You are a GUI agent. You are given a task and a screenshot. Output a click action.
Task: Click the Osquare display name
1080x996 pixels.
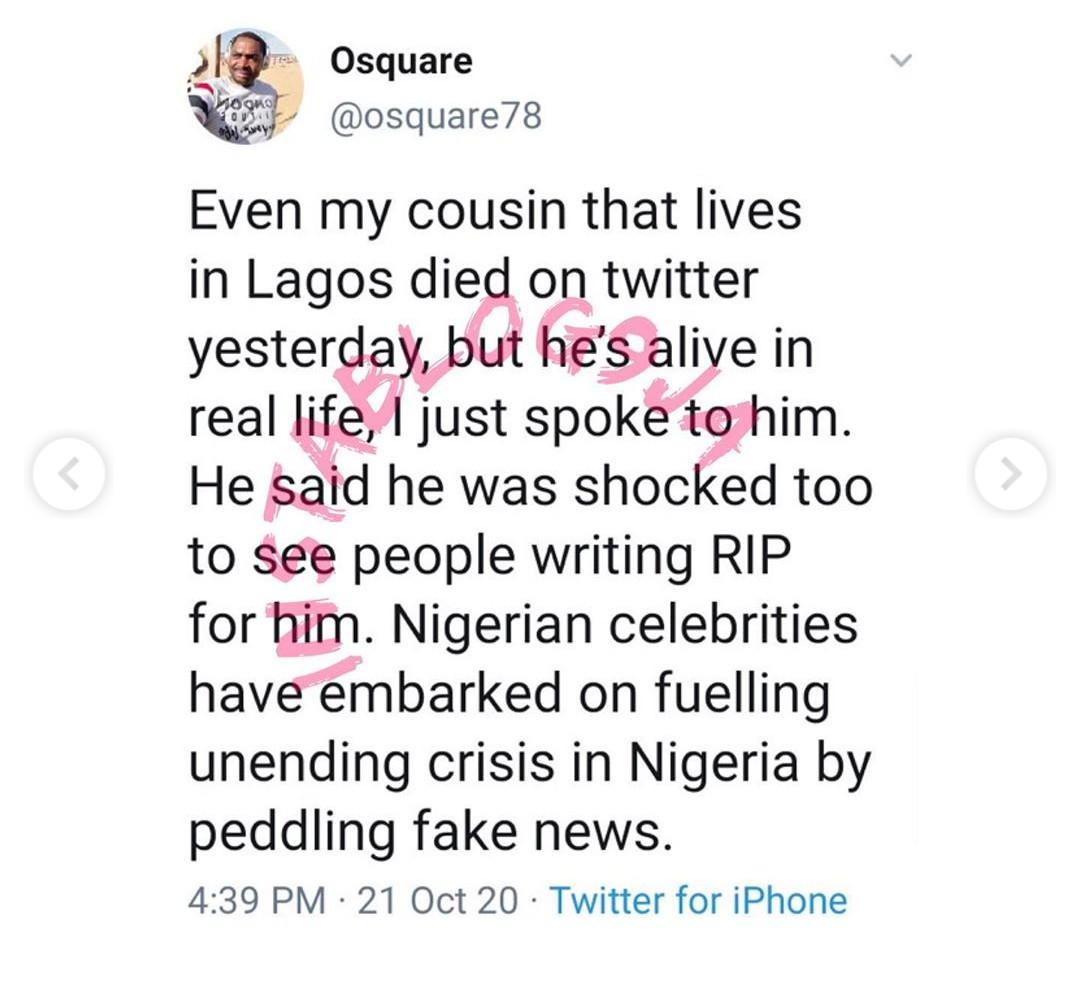pyautogui.click(x=400, y=61)
